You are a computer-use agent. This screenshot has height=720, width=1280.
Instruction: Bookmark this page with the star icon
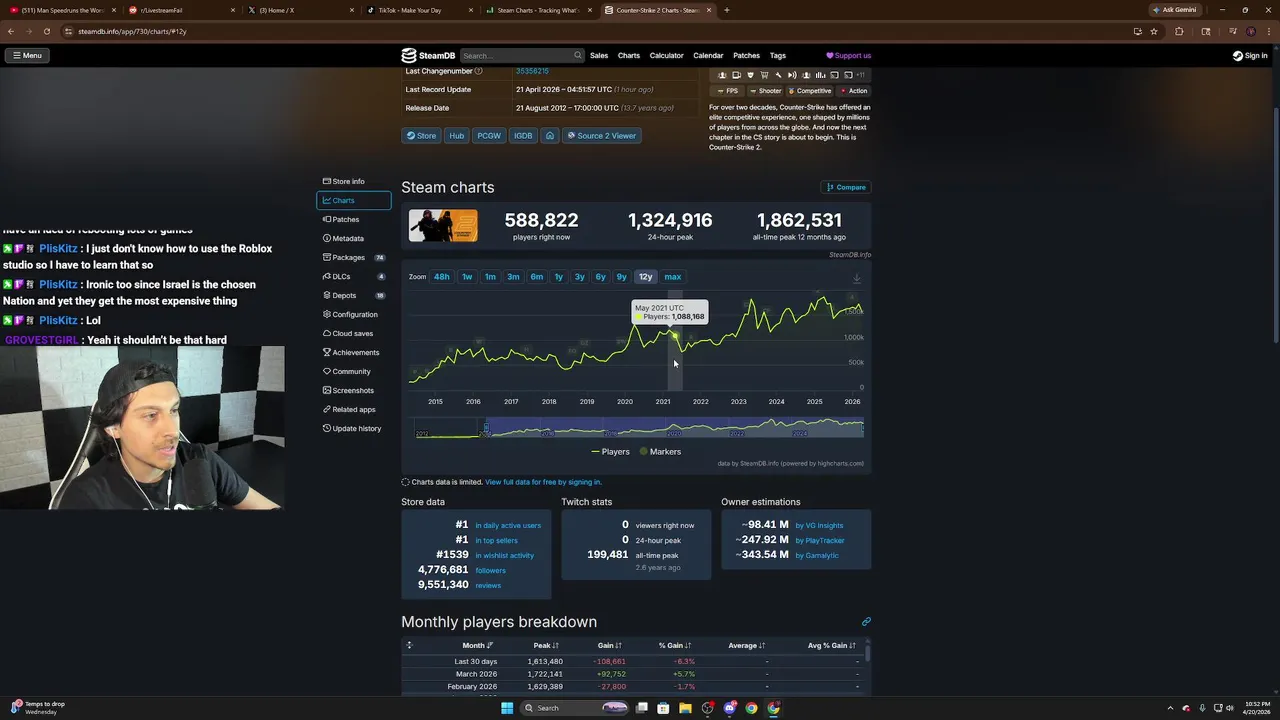point(1154,31)
